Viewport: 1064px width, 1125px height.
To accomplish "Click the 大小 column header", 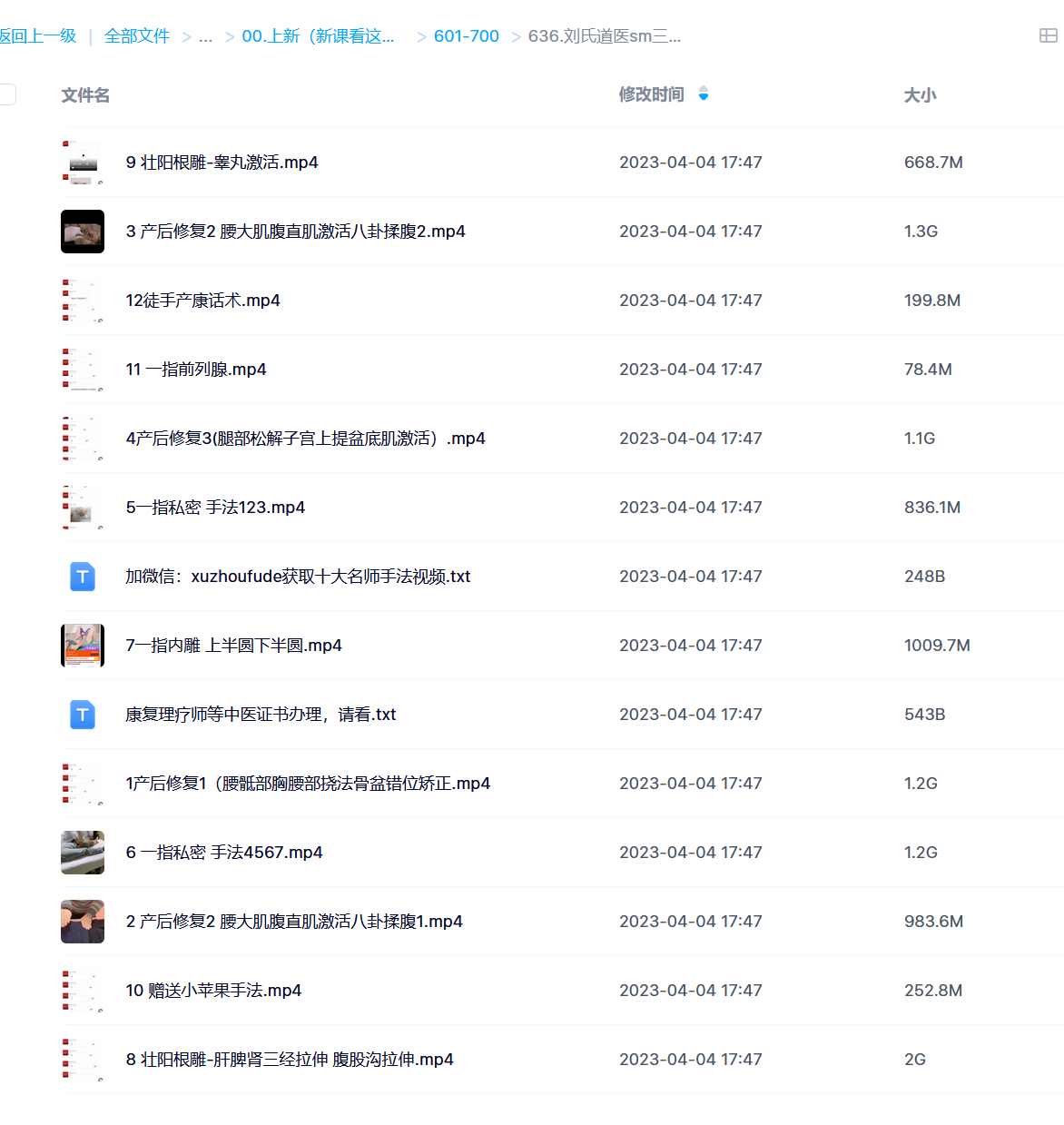I will point(920,94).
